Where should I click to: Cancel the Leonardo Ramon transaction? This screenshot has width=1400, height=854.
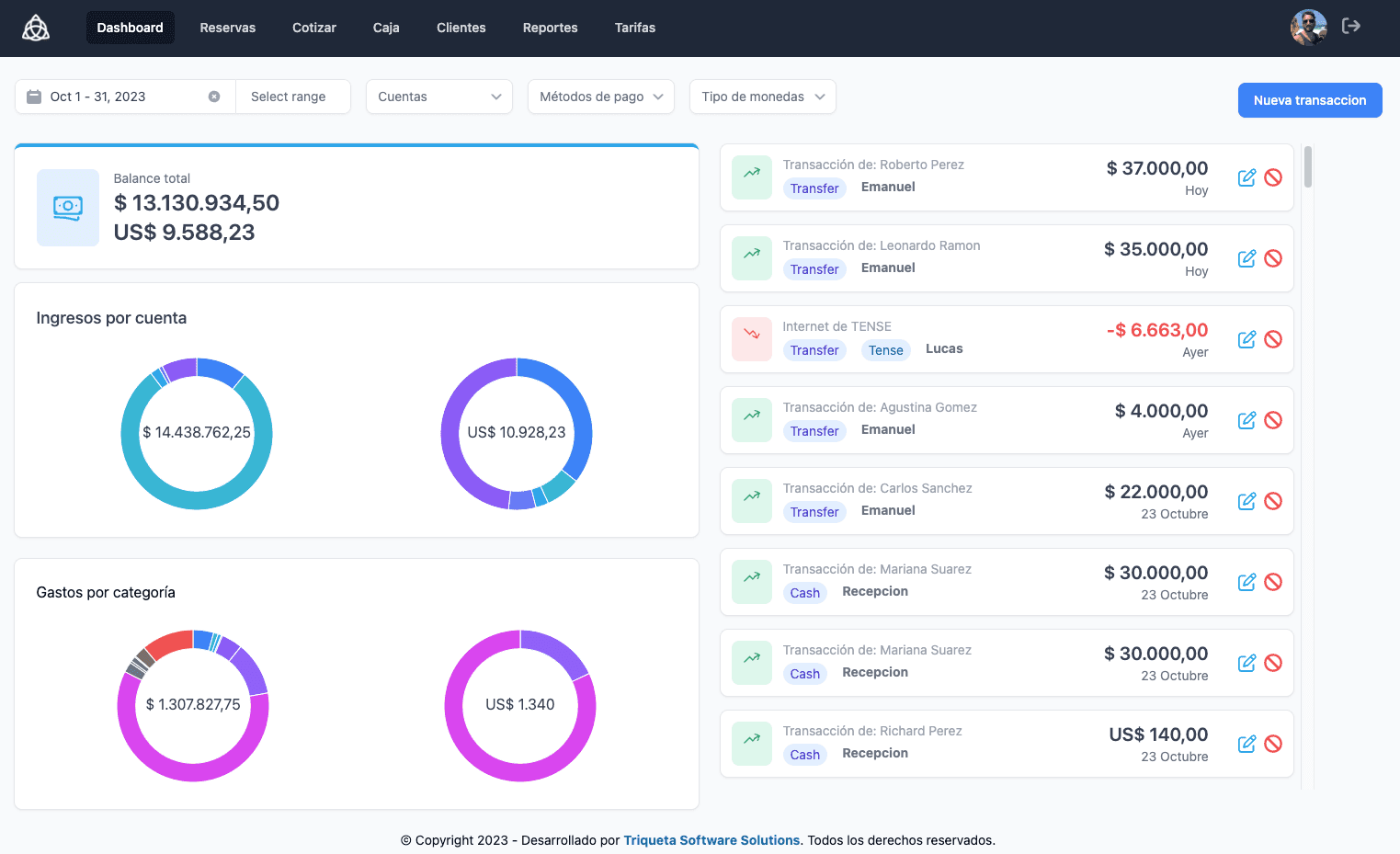1273,258
